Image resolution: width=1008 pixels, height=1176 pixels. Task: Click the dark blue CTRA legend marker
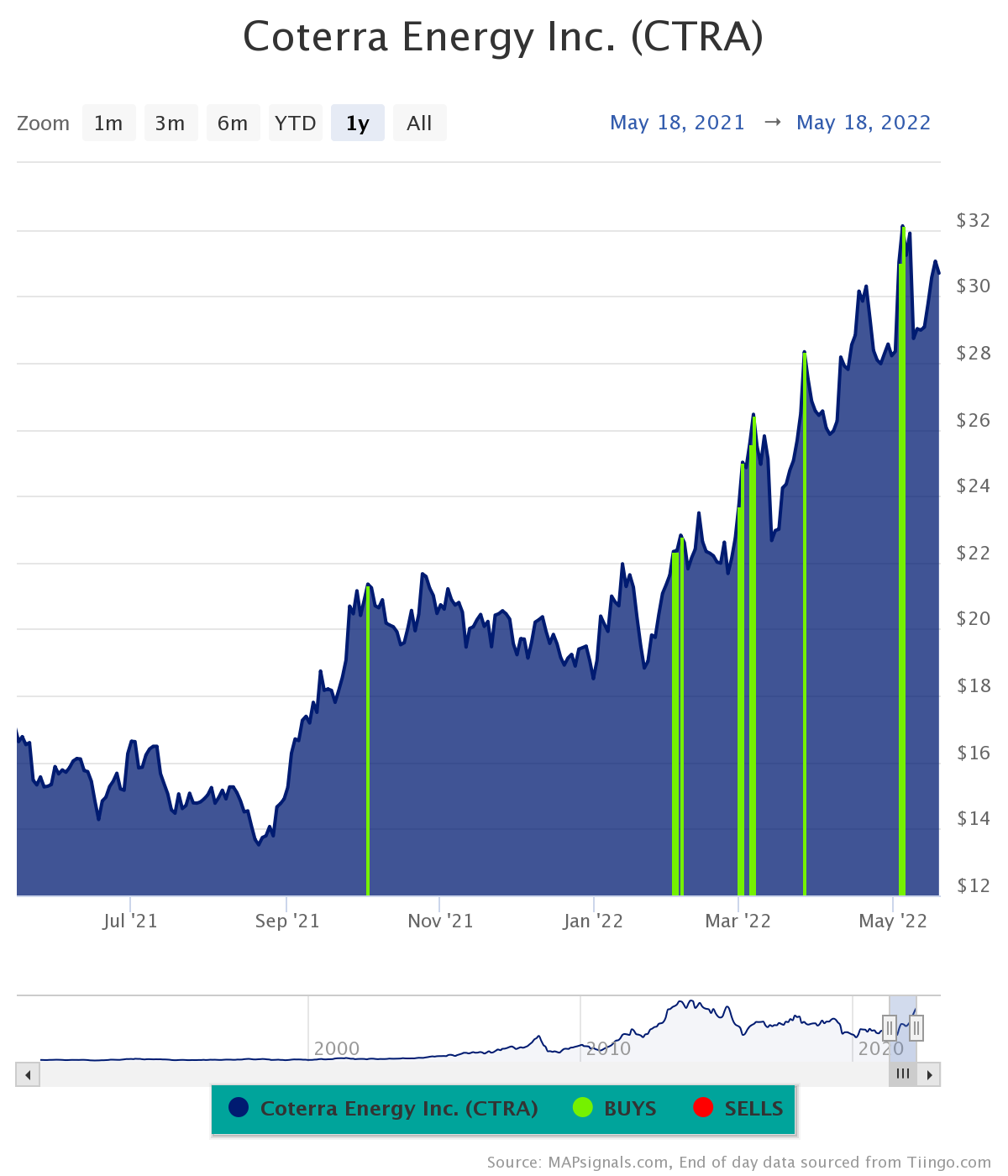(239, 1108)
